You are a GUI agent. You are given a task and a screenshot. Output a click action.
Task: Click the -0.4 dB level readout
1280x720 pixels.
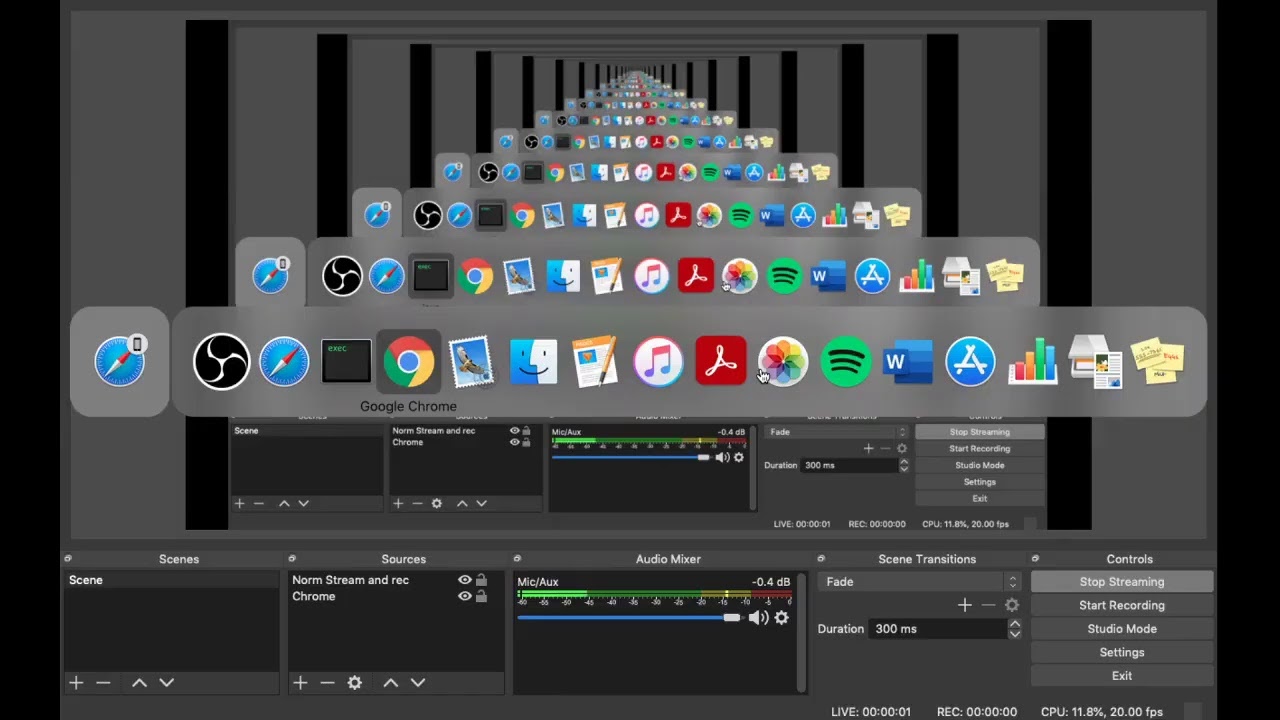(771, 582)
